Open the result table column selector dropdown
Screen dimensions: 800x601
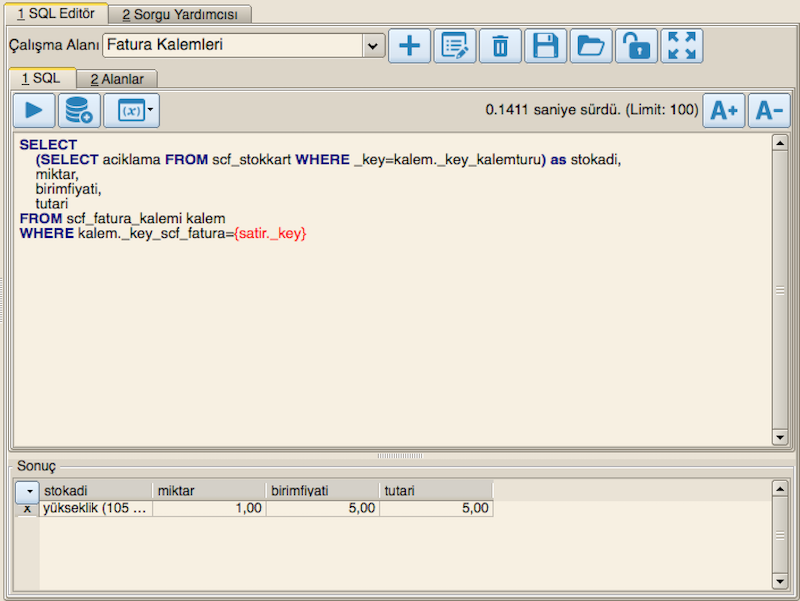[27, 491]
